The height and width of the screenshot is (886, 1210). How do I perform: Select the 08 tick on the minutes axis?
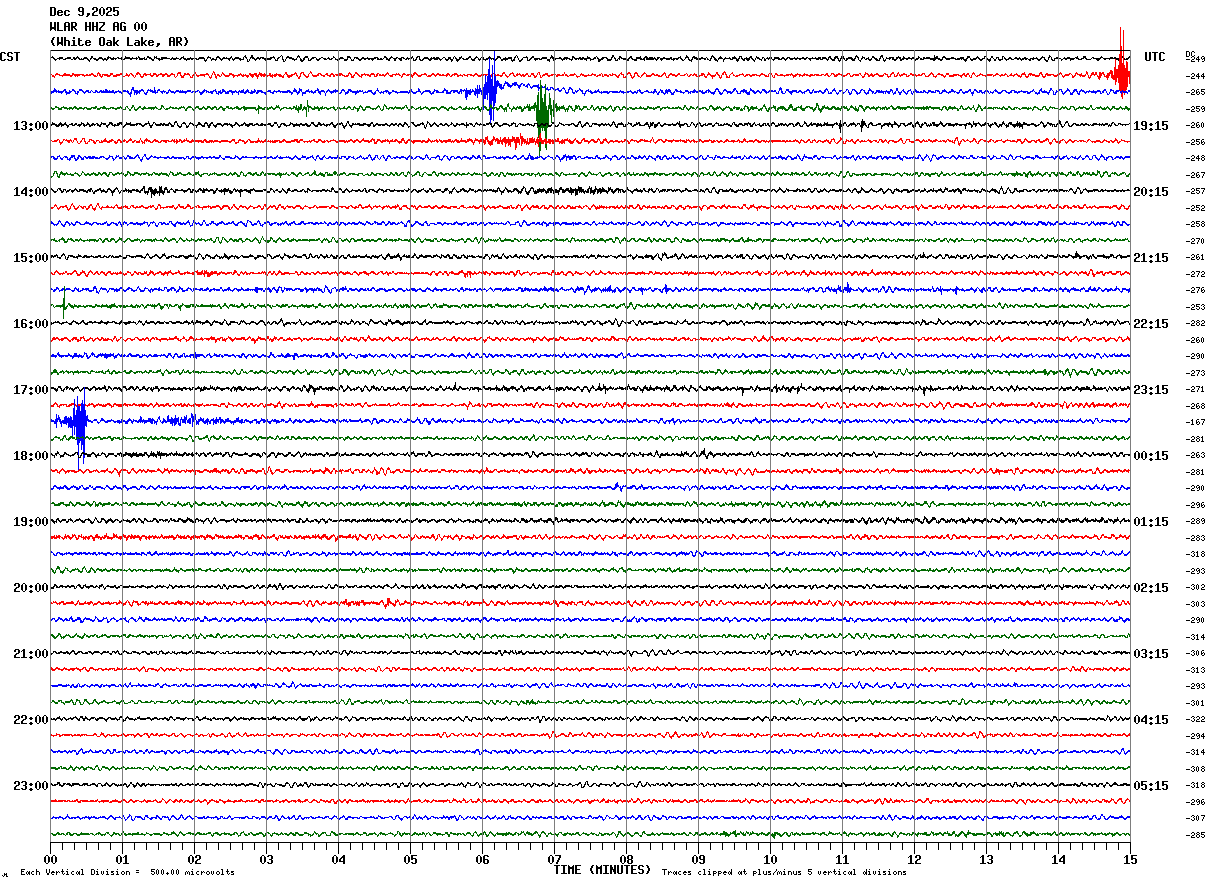626,859
